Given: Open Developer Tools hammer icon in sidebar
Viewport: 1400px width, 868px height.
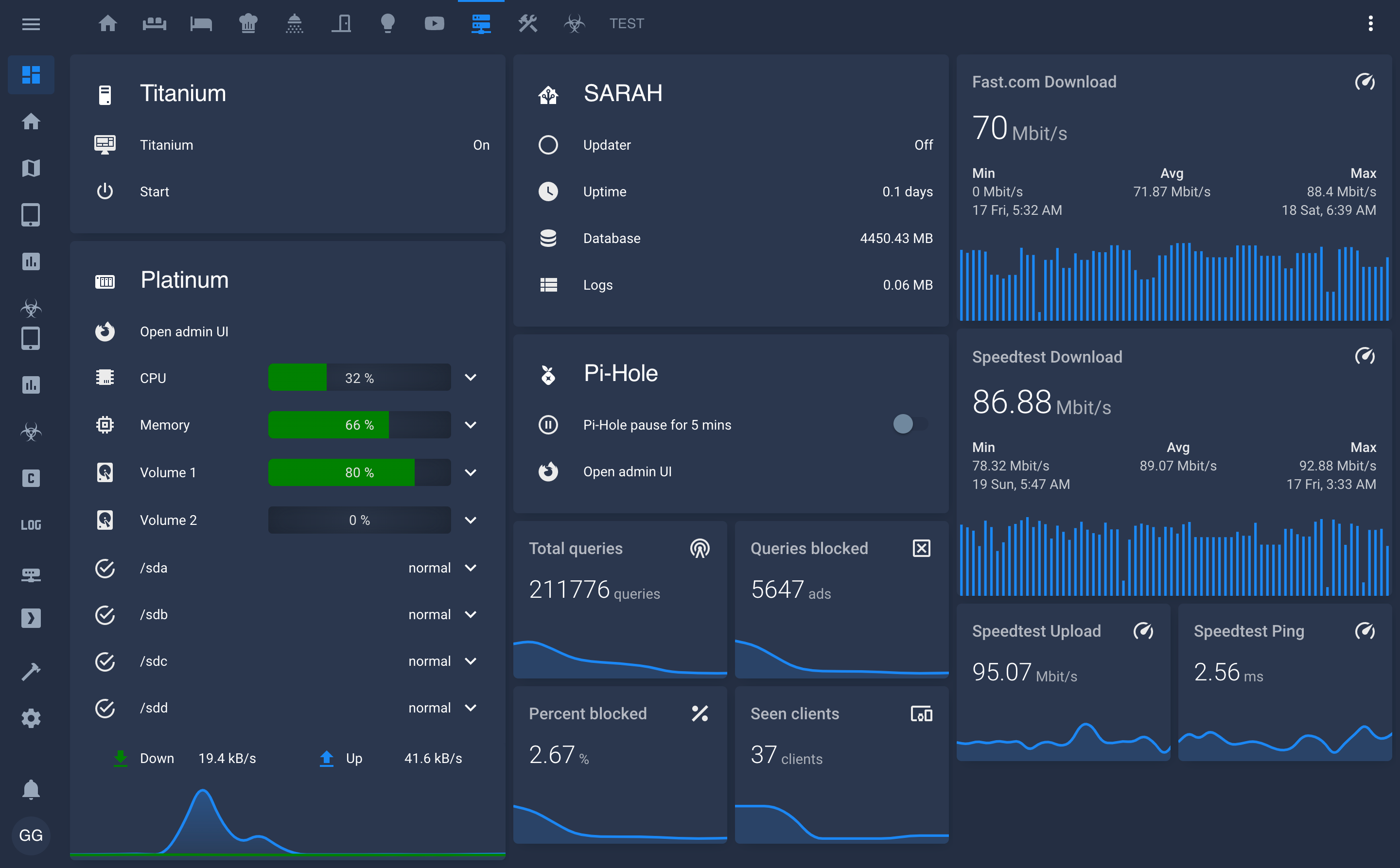Looking at the screenshot, I should pyautogui.click(x=31, y=671).
